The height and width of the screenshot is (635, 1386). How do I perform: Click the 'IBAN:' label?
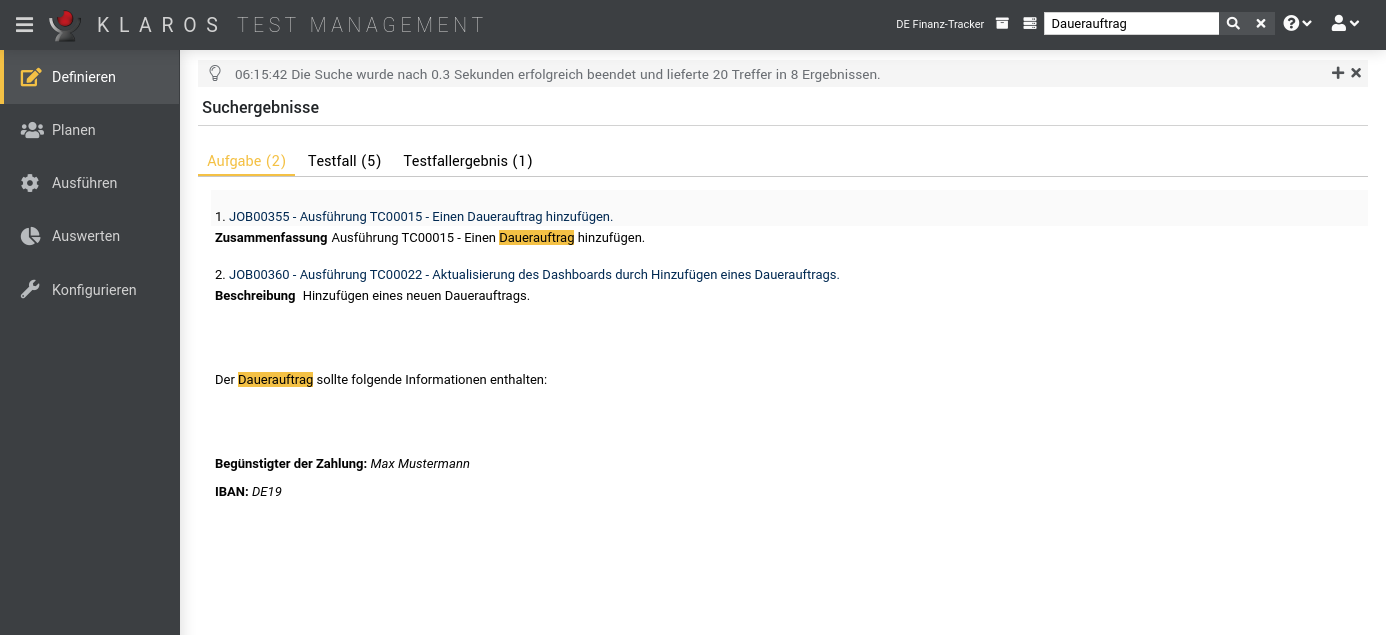[231, 492]
